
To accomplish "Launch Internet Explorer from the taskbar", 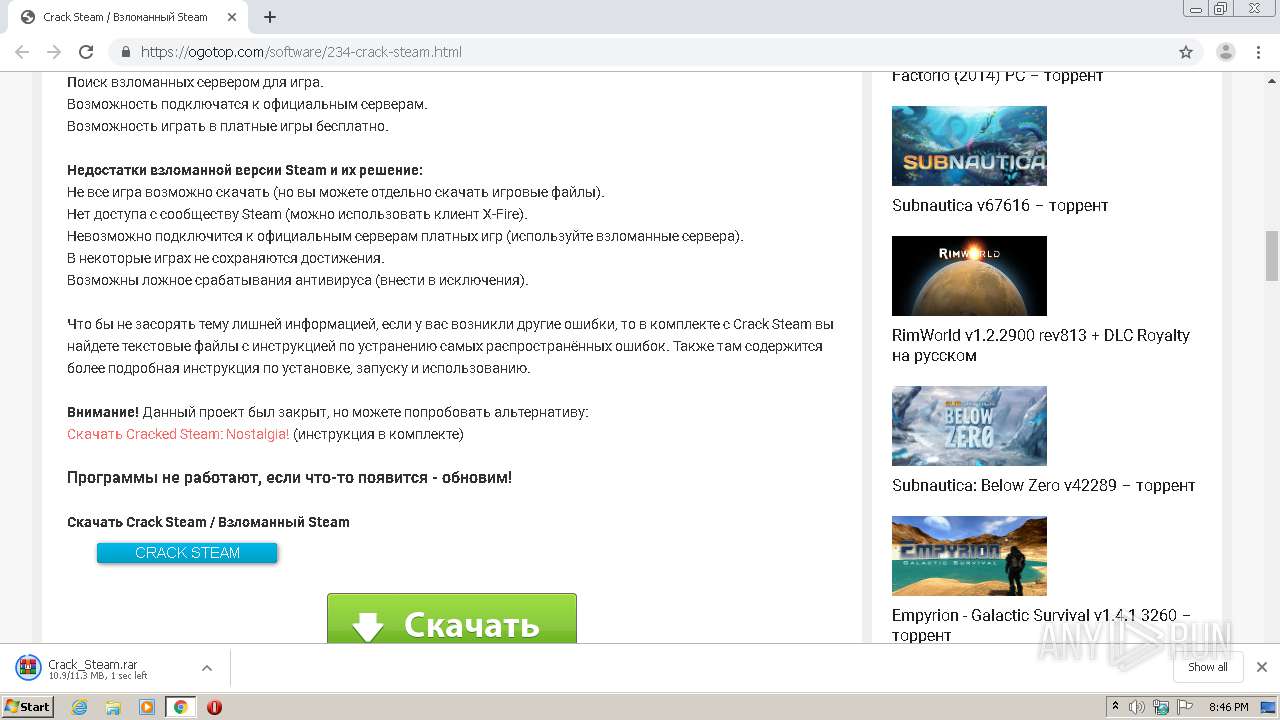I will pos(79,707).
